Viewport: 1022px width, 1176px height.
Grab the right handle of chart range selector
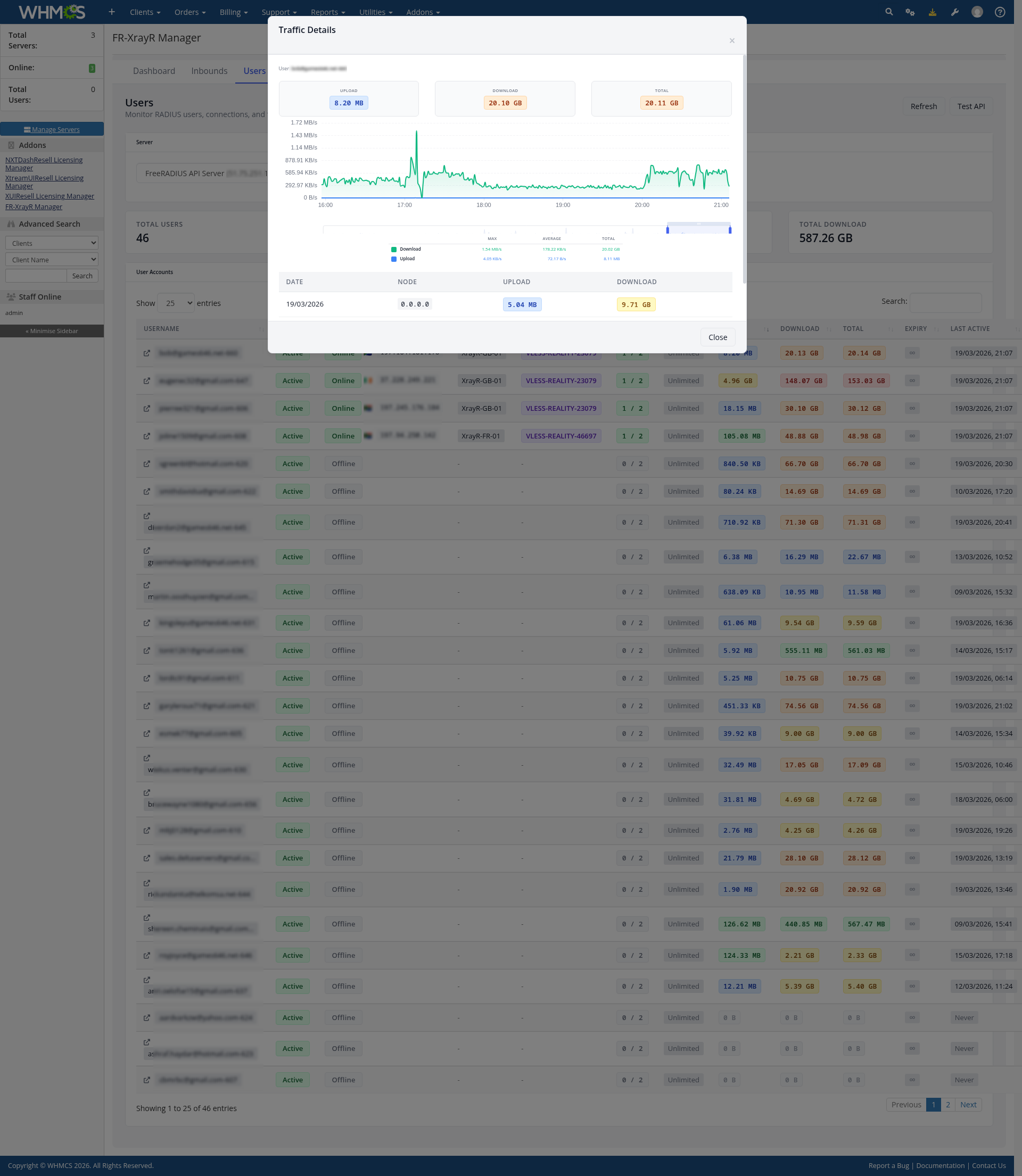tap(730, 230)
